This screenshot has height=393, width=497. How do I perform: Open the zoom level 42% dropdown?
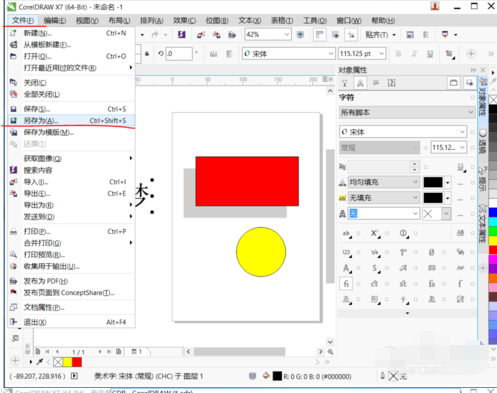click(x=287, y=34)
